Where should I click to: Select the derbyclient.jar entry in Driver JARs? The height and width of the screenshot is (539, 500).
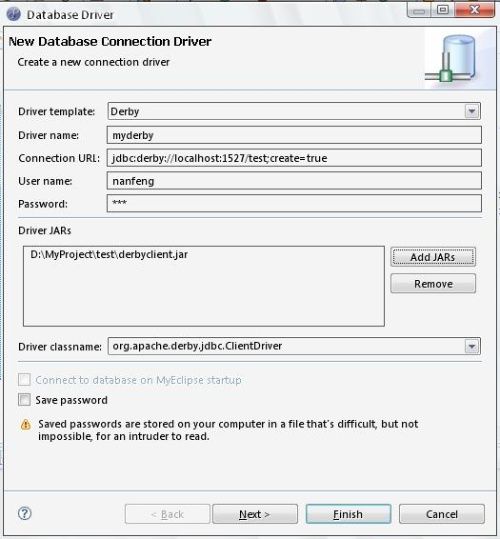click(x=109, y=254)
